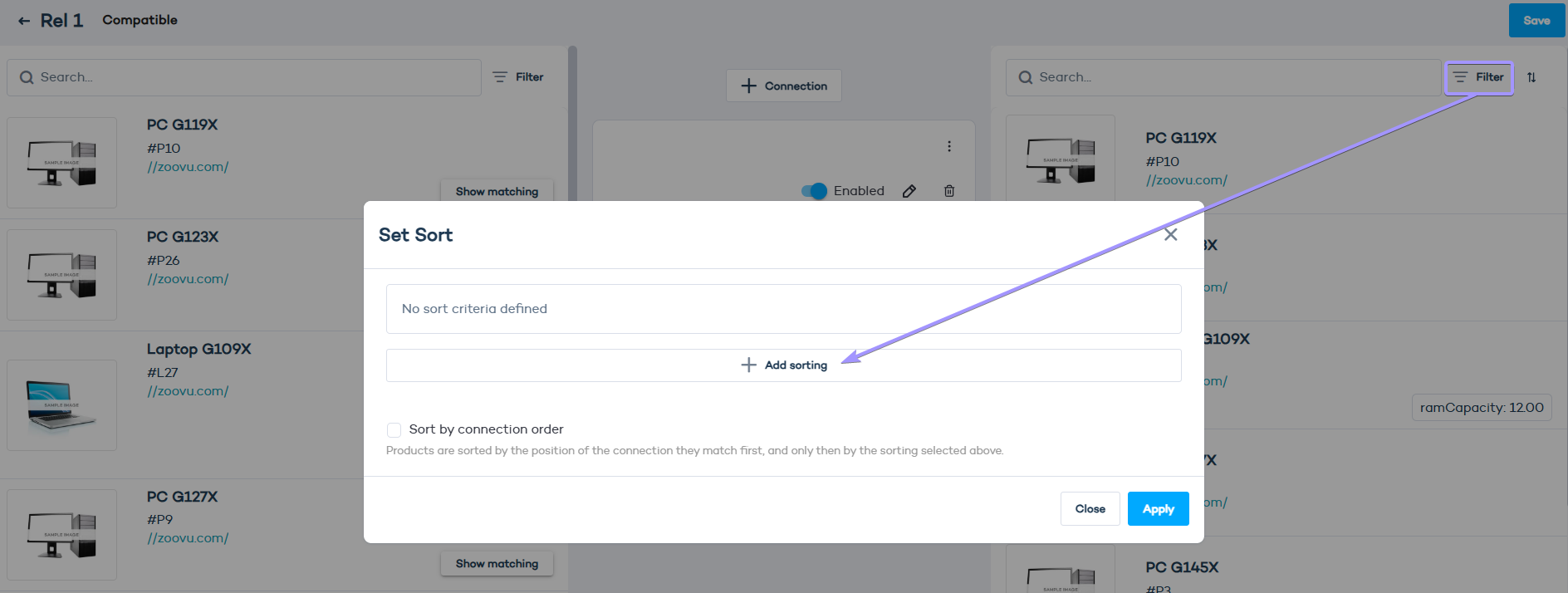Show matching products for left PC G119X

click(x=497, y=191)
